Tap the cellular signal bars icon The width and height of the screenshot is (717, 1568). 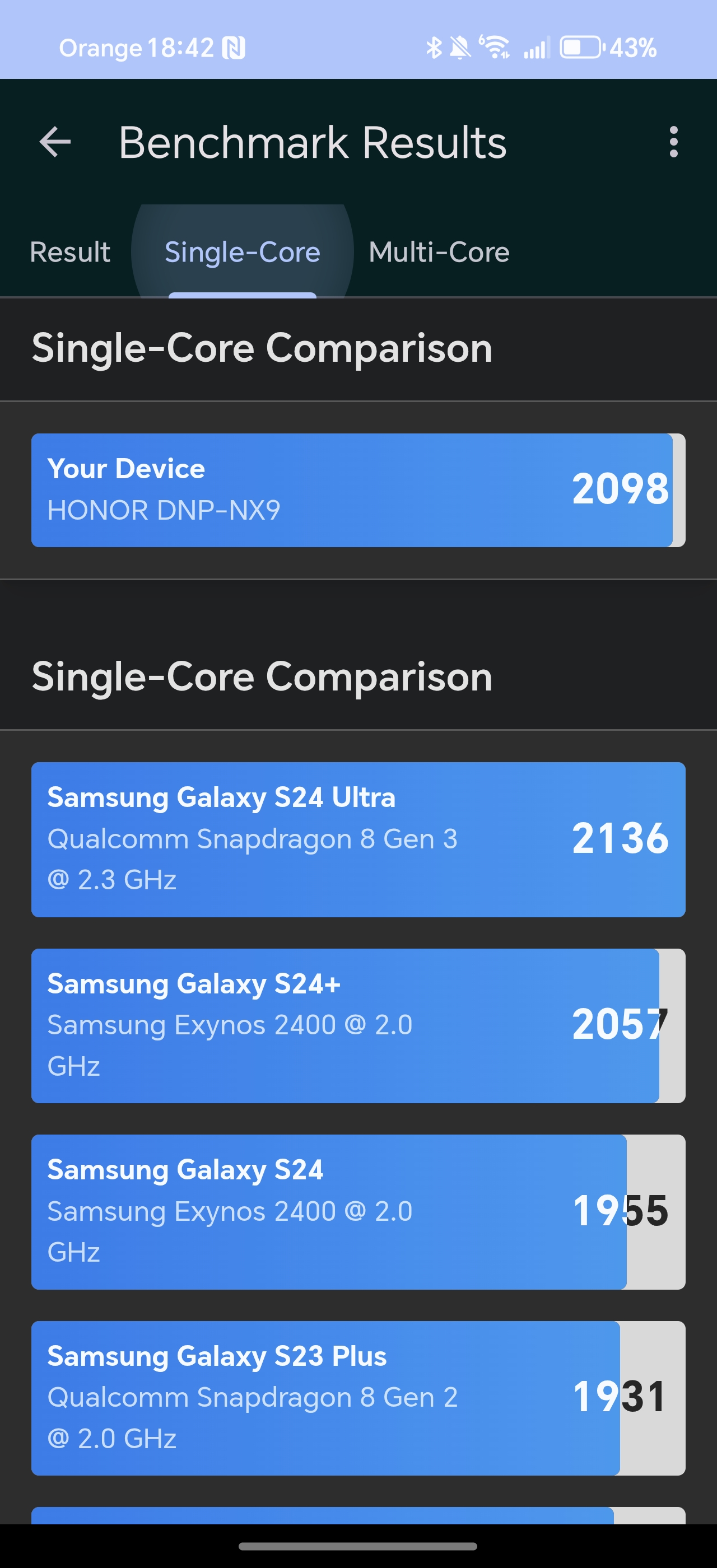[536, 48]
